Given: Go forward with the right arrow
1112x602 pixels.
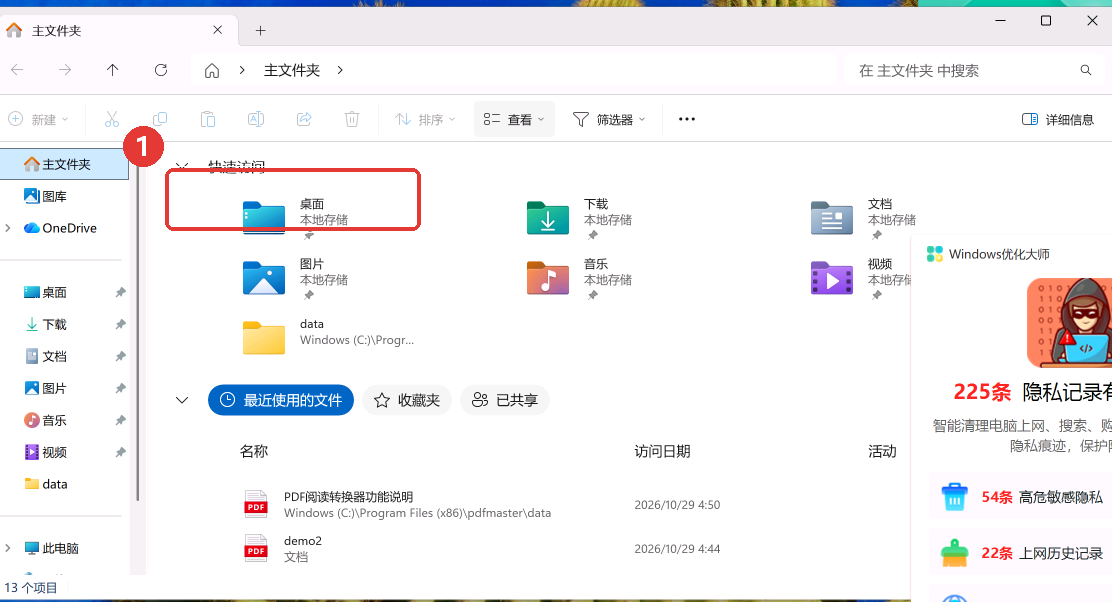Looking at the screenshot, I should (x=65, y=69).
